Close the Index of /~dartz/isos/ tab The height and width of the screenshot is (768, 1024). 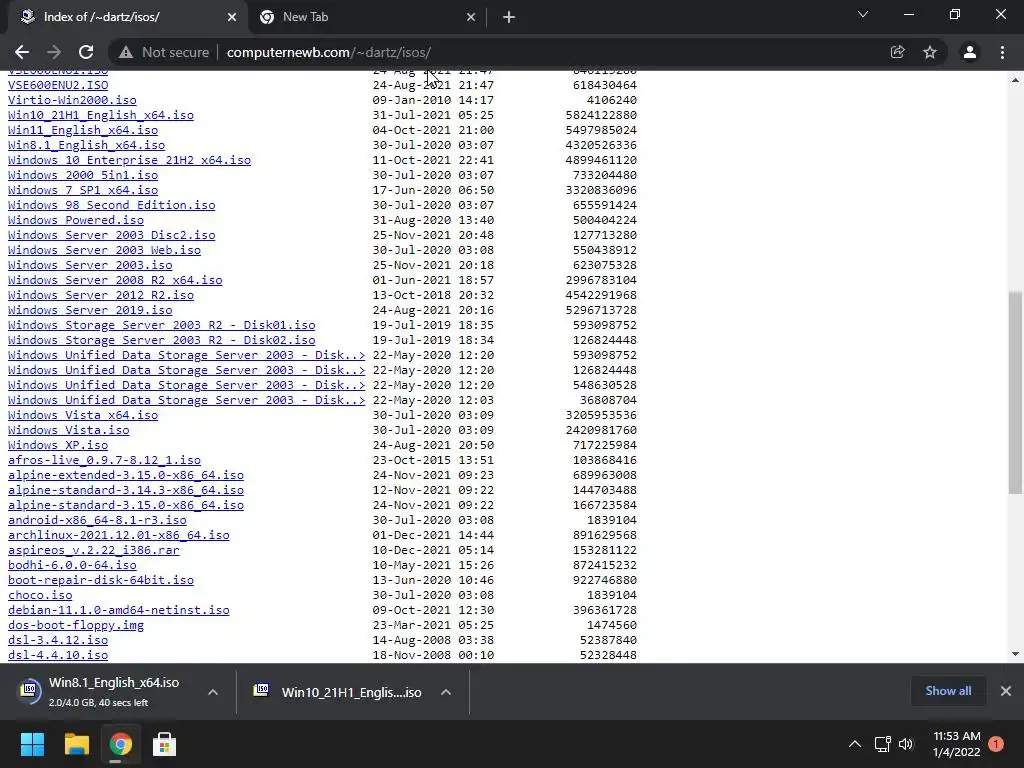coord(232,17)
